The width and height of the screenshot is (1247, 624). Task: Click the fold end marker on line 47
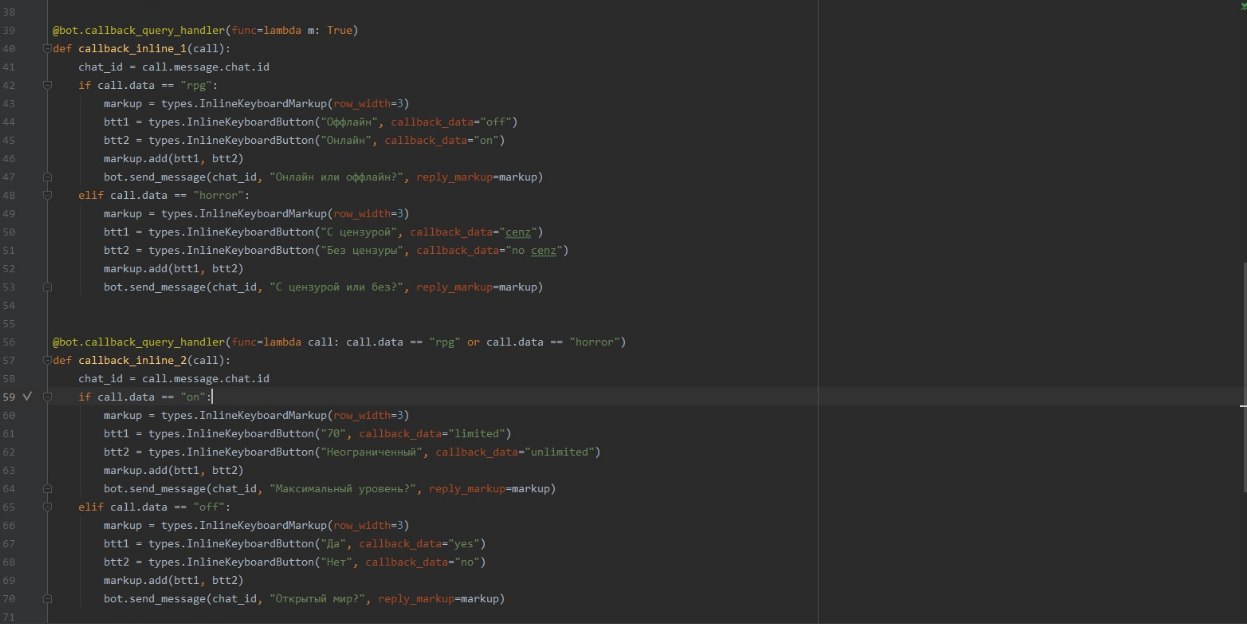point(47,177)
